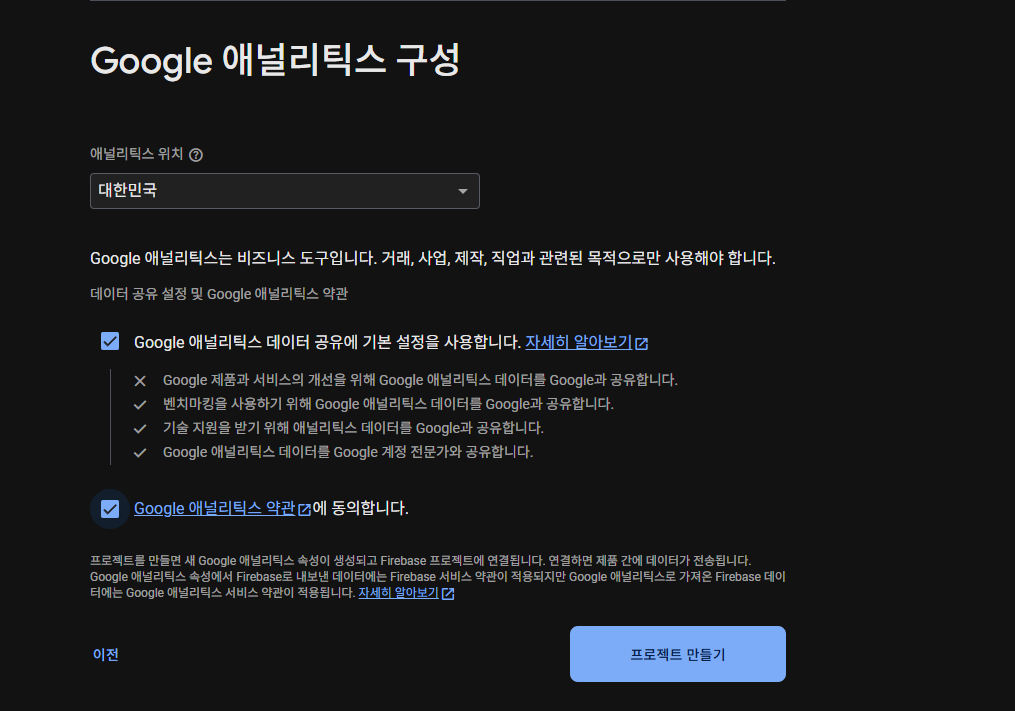Open the help icon next to 애널리틱스 위치
Image resolution: width=1015 pixels, height=711 pixels.
(x=195, y=155)
